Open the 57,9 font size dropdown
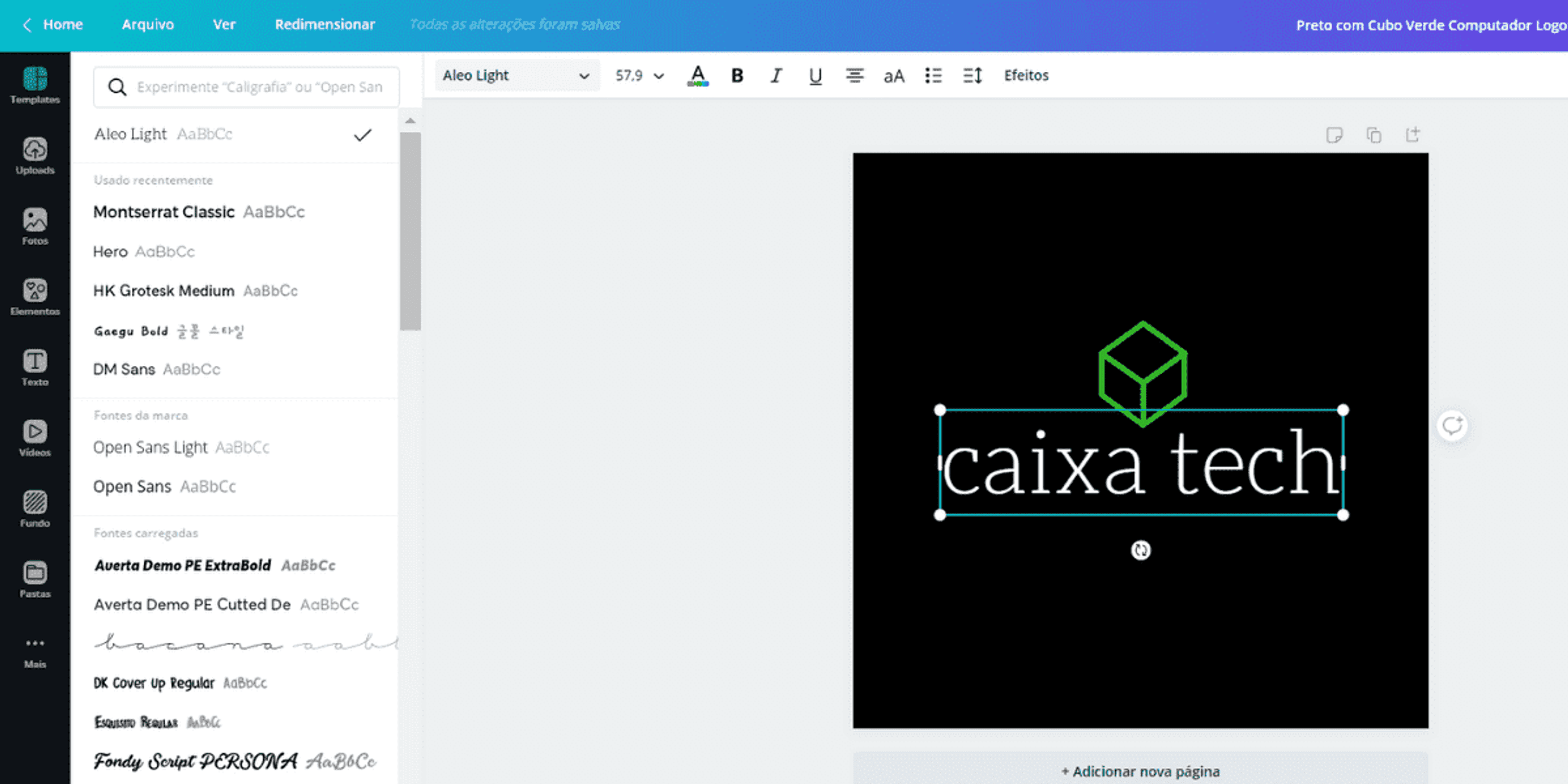Image resolution: width=1568 pixels, height=784 pixels. tap(639, 75)
